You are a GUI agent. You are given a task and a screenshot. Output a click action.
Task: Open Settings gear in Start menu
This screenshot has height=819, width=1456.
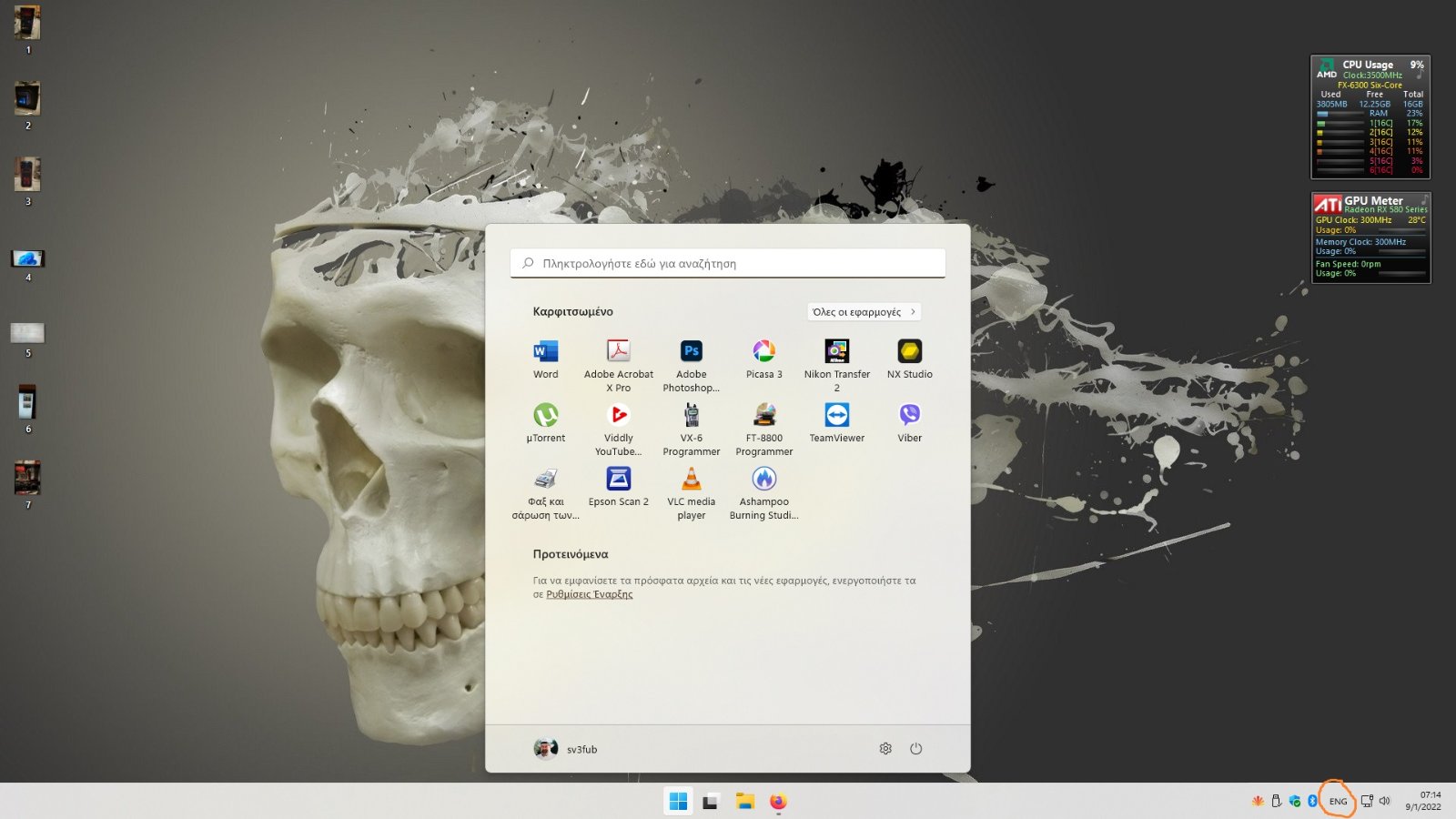click(885, 749)
